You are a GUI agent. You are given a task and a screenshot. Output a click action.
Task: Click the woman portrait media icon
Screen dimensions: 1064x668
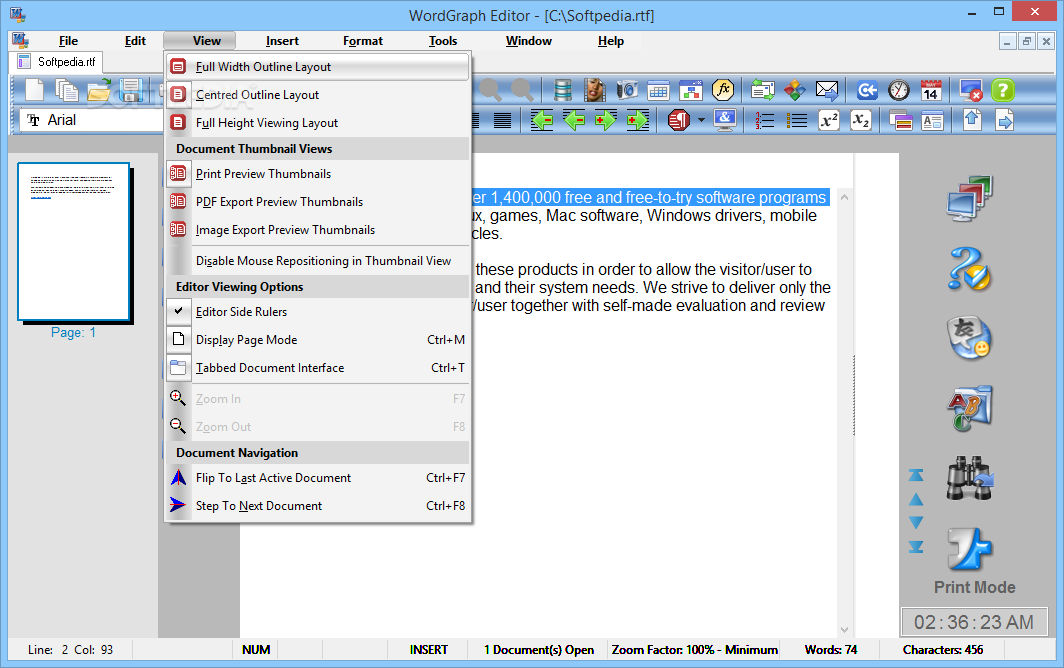(594, 90)
